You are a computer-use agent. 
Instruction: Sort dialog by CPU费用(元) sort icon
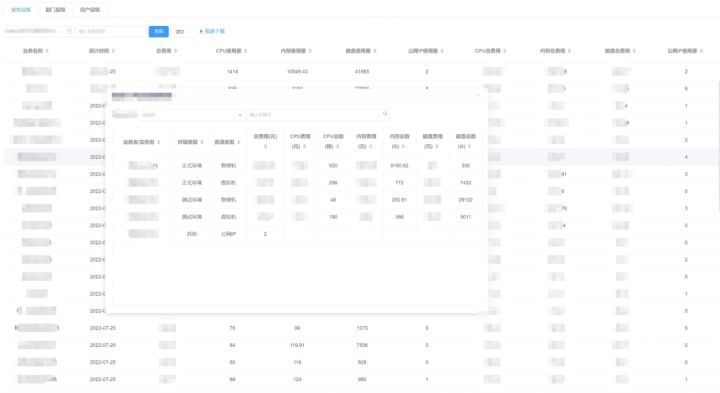(x=304, y=147)
